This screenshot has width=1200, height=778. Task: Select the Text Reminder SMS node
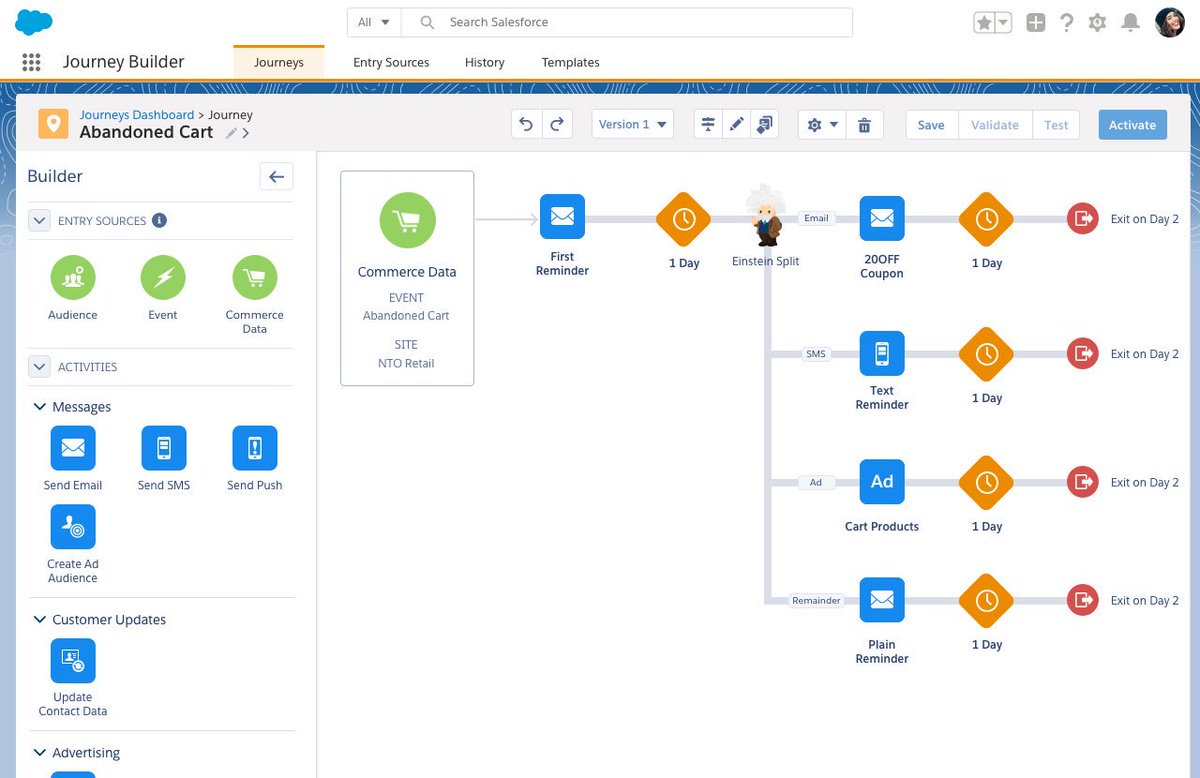882,353
